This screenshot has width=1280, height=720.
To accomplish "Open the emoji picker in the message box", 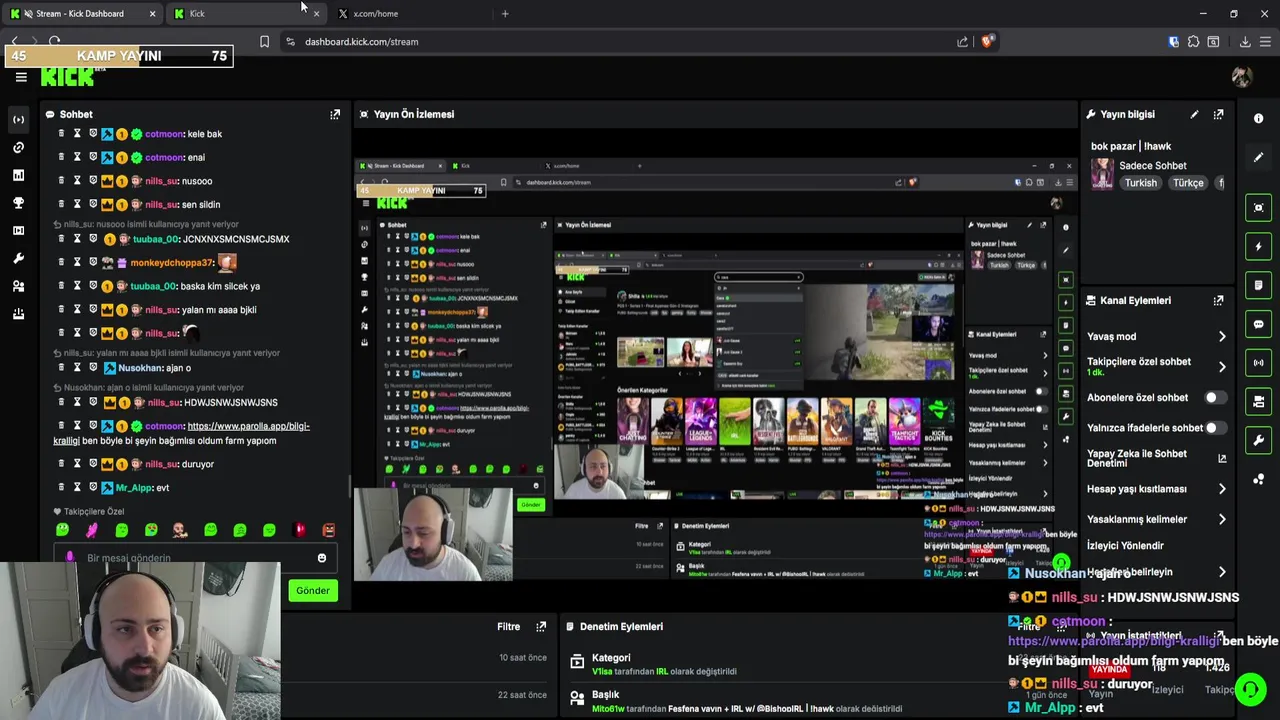I will click(321, 558).
